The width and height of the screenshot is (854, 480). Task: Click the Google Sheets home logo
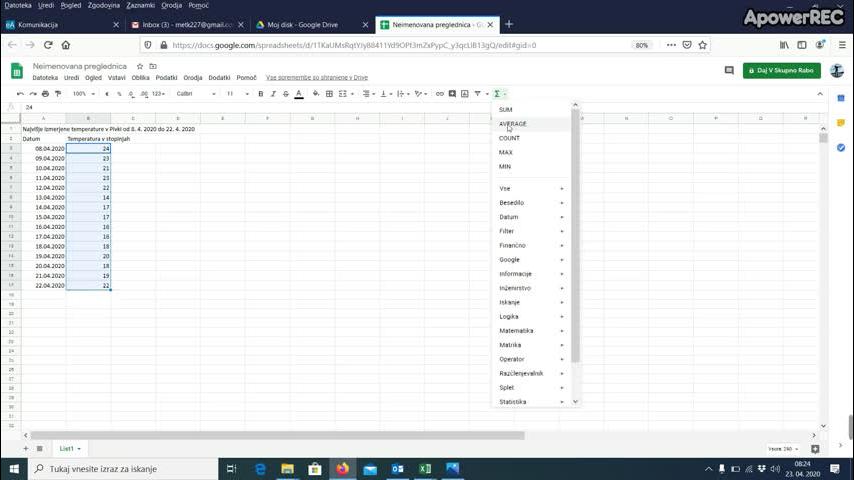click(x=17, y=71)
